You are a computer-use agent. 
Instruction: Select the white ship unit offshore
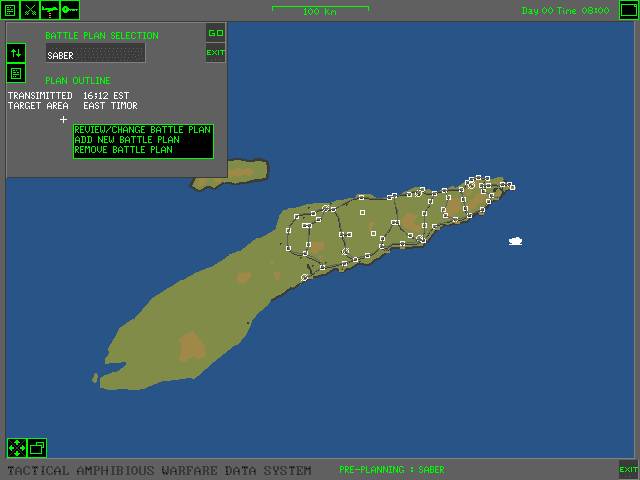516,241
